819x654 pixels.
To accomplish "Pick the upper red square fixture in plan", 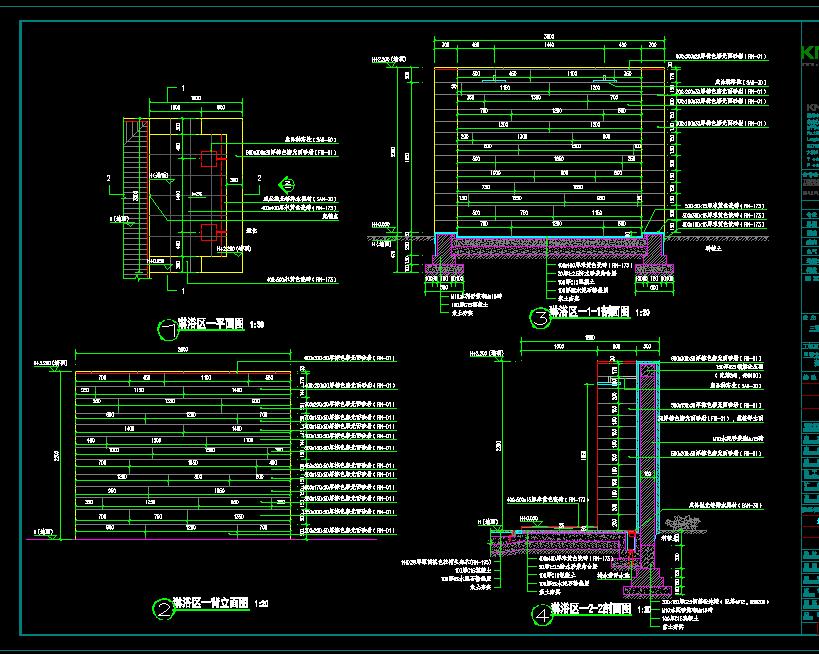I will point(209,159).
